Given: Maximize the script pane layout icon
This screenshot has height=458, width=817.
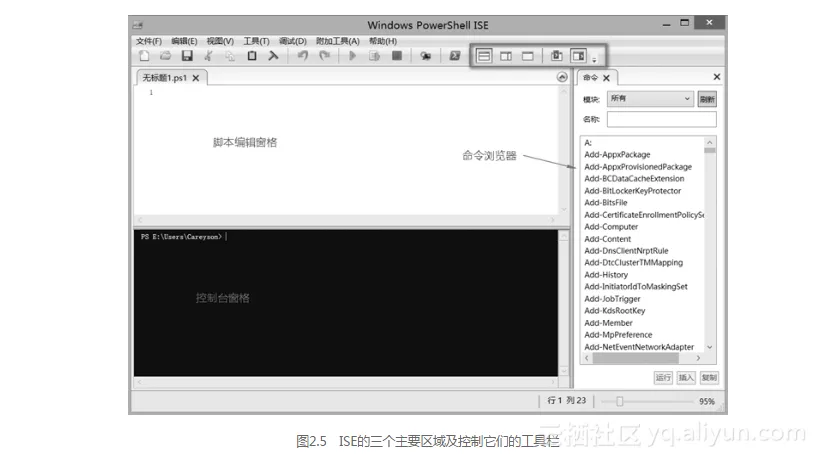Looking at the screenshot, I should pyautogui.click(x=528, y=56).
